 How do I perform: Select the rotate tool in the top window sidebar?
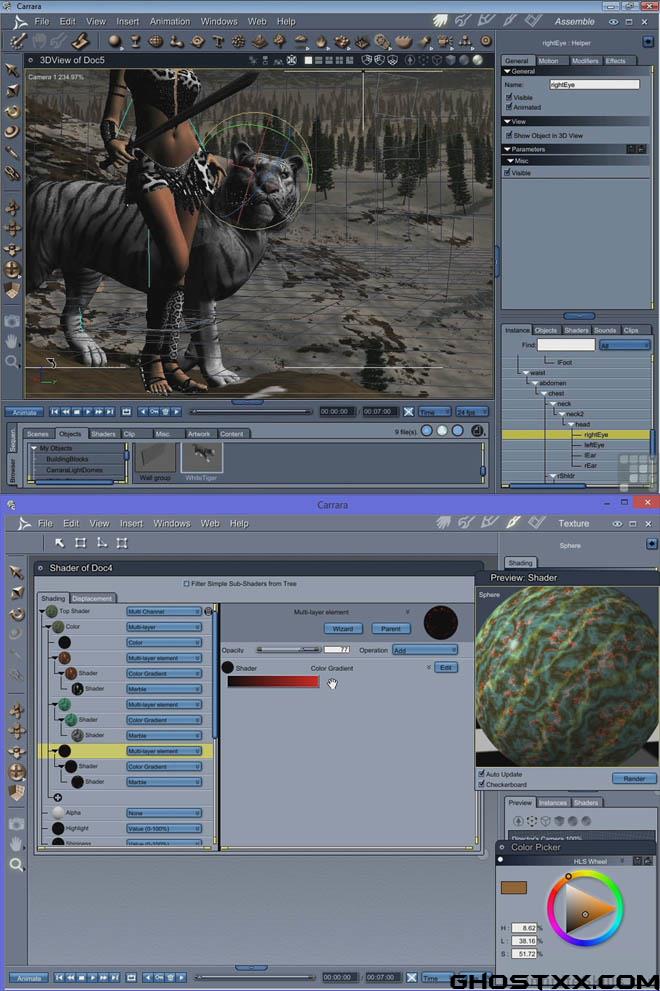(12, 111)
